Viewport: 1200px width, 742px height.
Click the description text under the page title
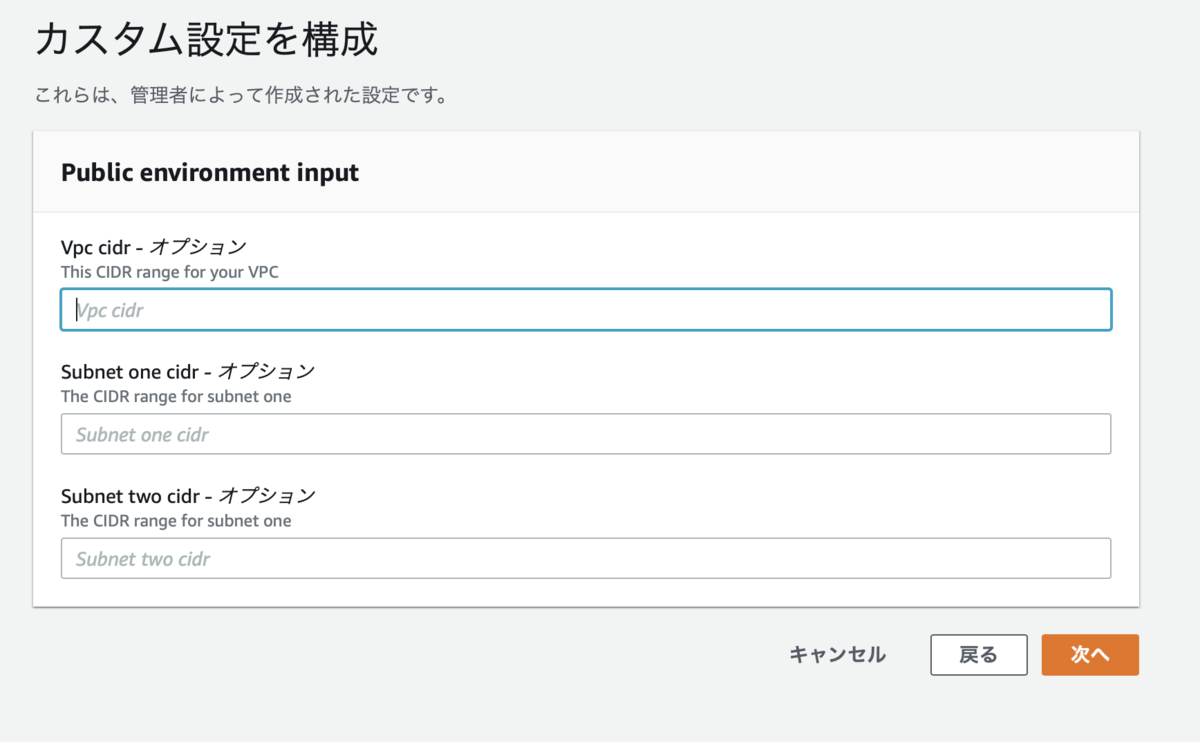pyautogui.click(x=240, y=96)
